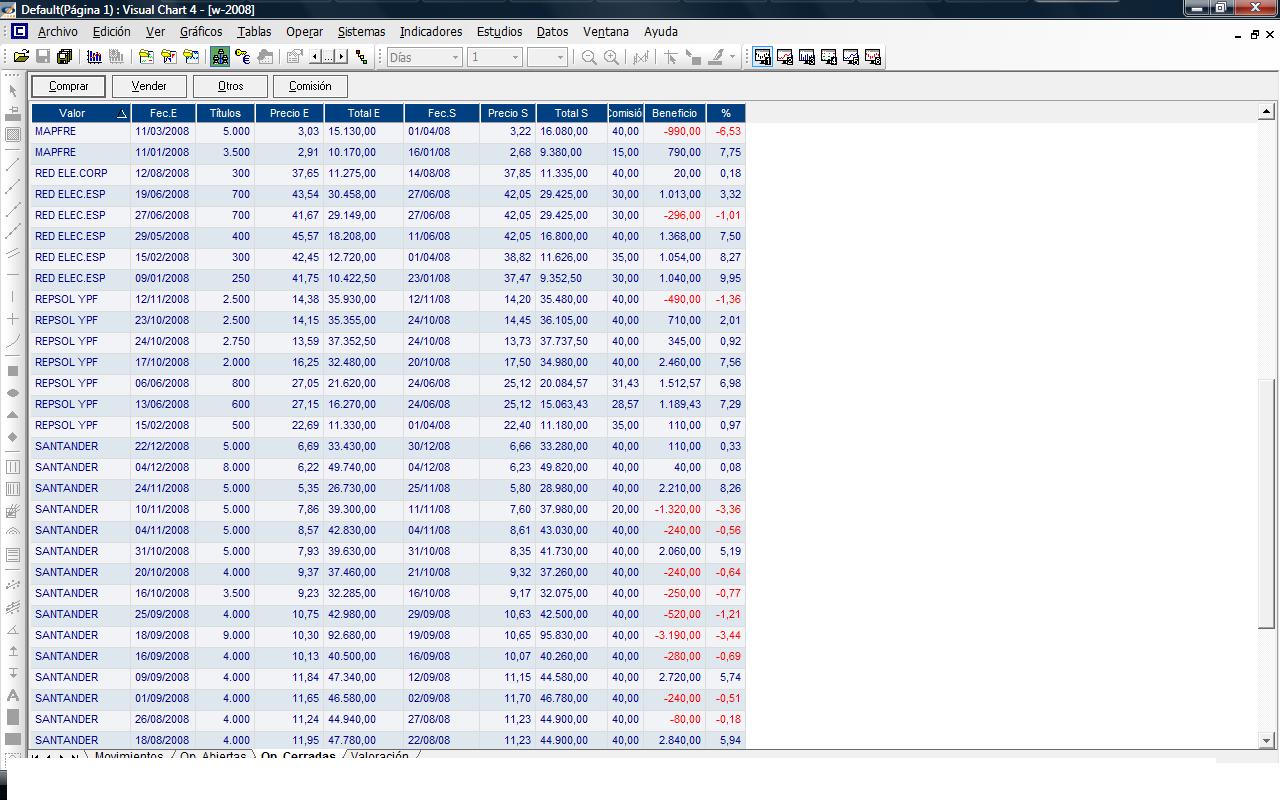1280x800 pixels.
Task: Click the pen drawing style icon
Action: coord(716,57)
